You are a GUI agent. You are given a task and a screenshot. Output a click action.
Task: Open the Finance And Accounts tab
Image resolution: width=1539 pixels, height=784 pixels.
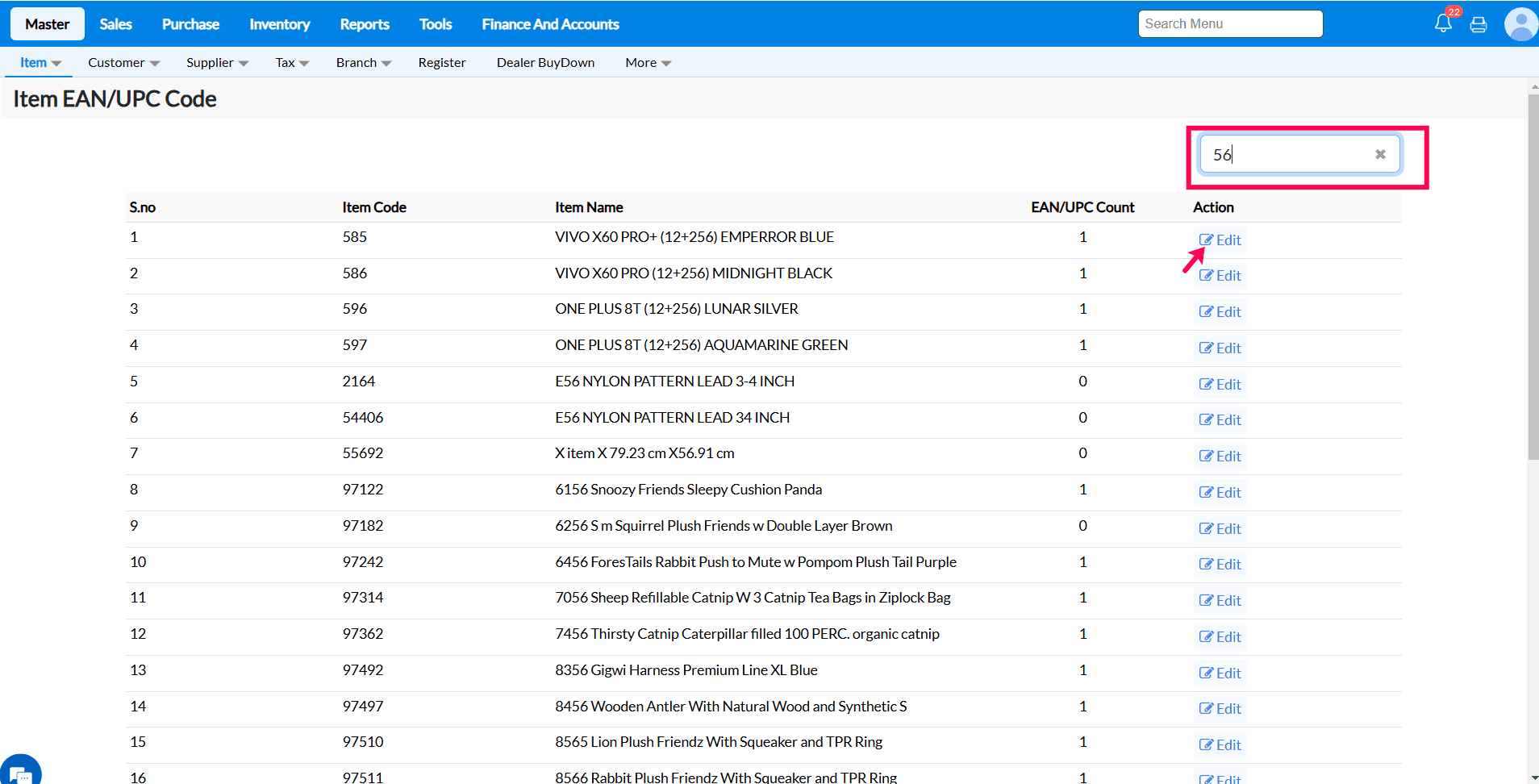coord(550,24)
